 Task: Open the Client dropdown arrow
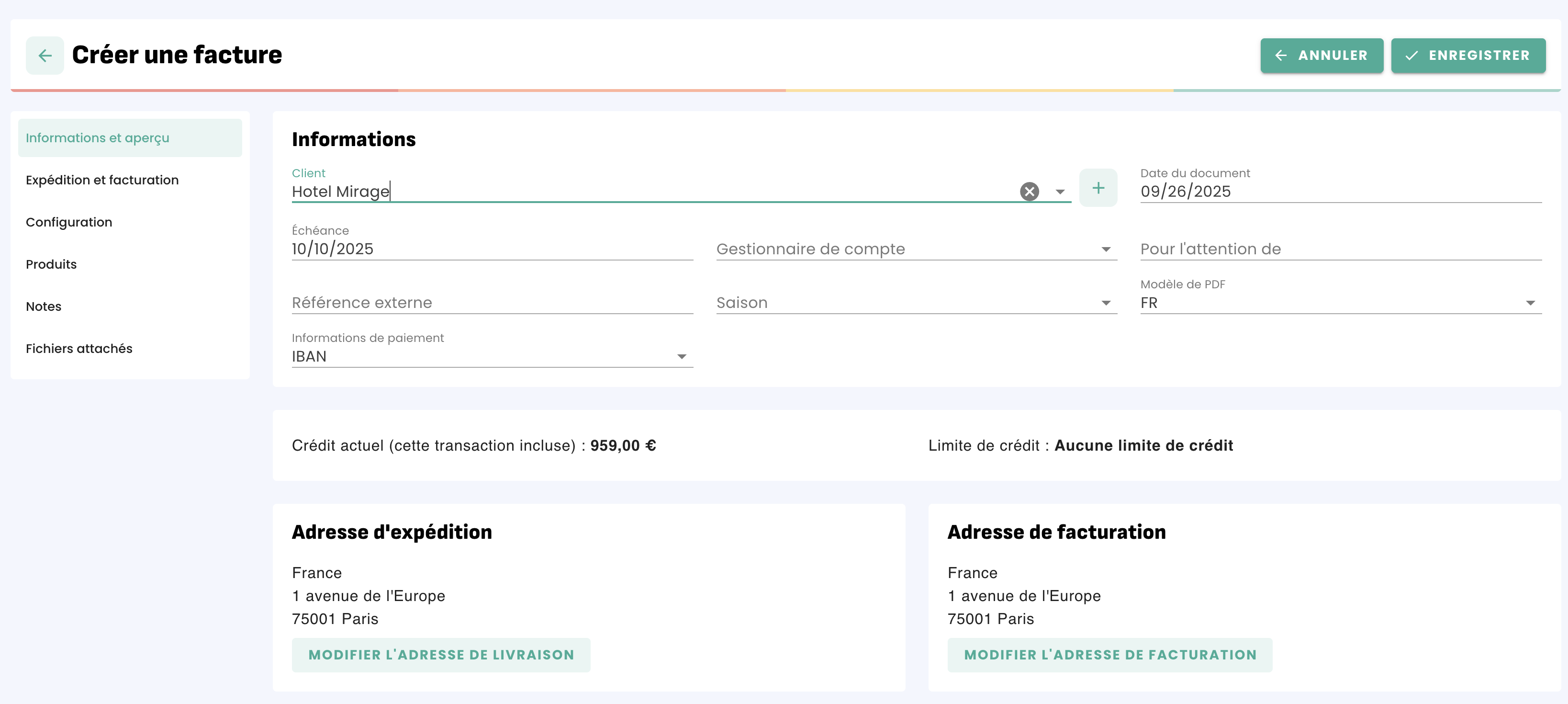pos(1060,191)
